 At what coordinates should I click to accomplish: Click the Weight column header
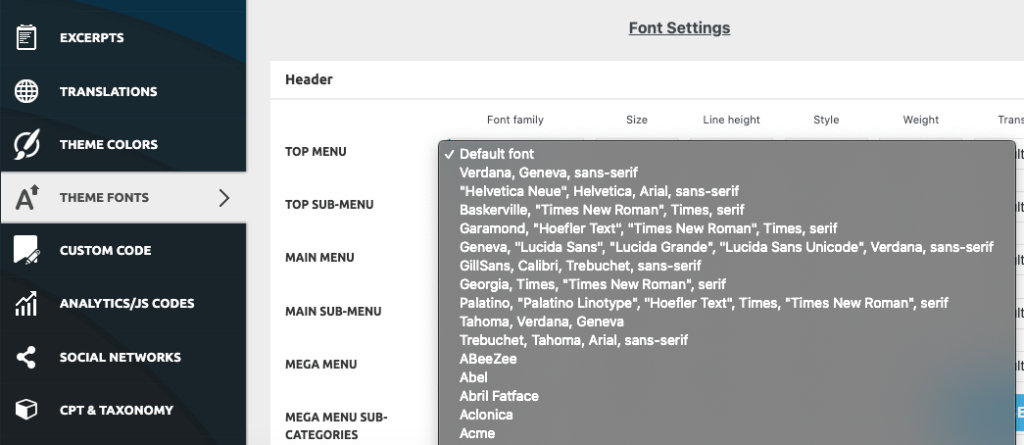coord(921,120)
